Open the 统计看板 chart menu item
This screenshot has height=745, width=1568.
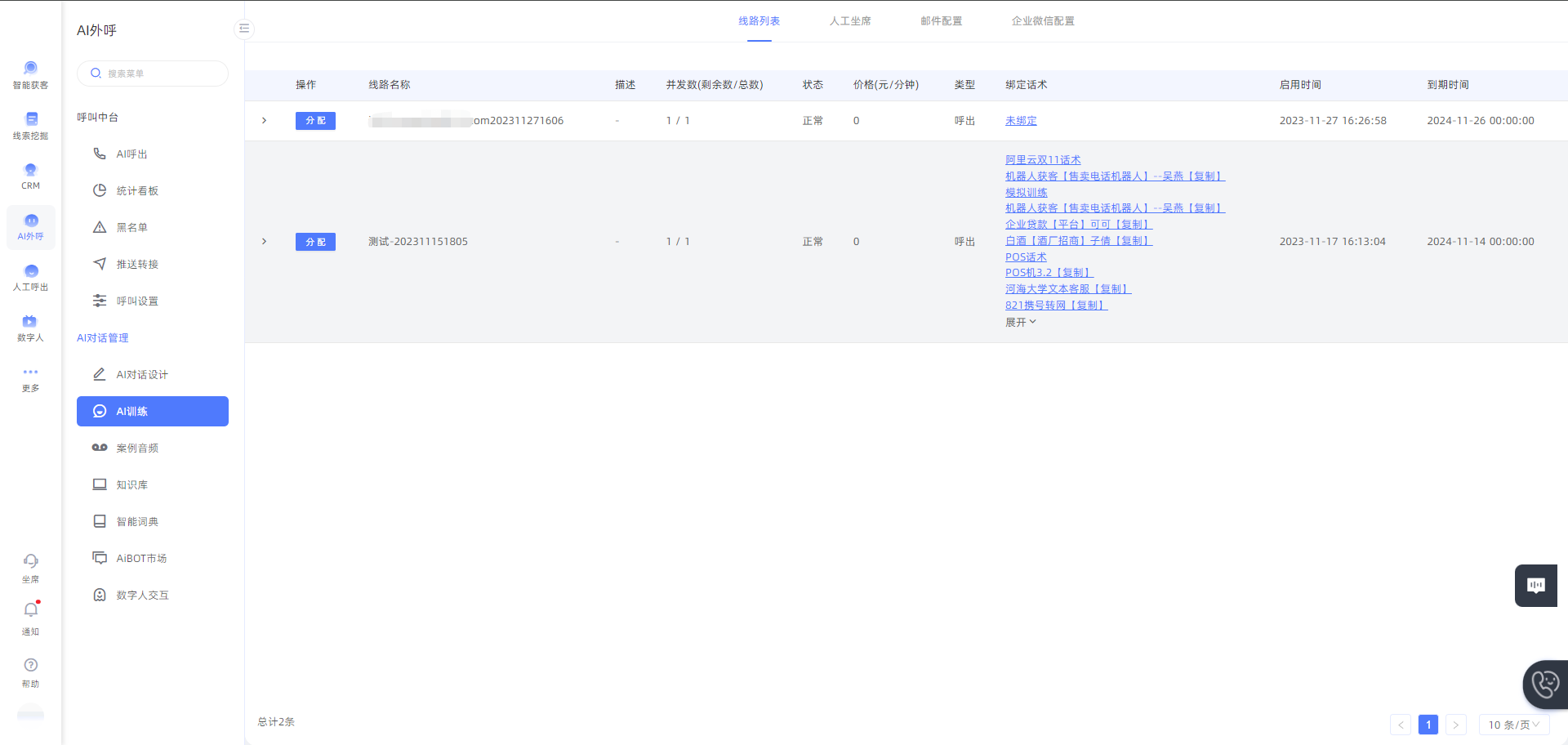(x=153, y=190)
